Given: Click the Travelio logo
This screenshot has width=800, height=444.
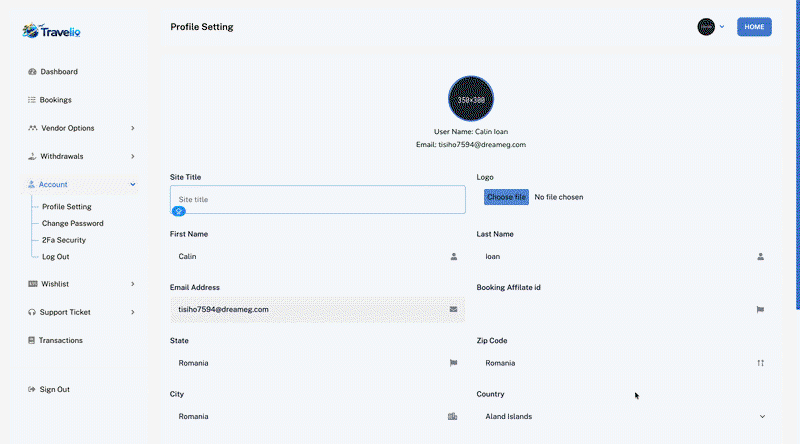Looking at the screenshot, I should point(51,31).
